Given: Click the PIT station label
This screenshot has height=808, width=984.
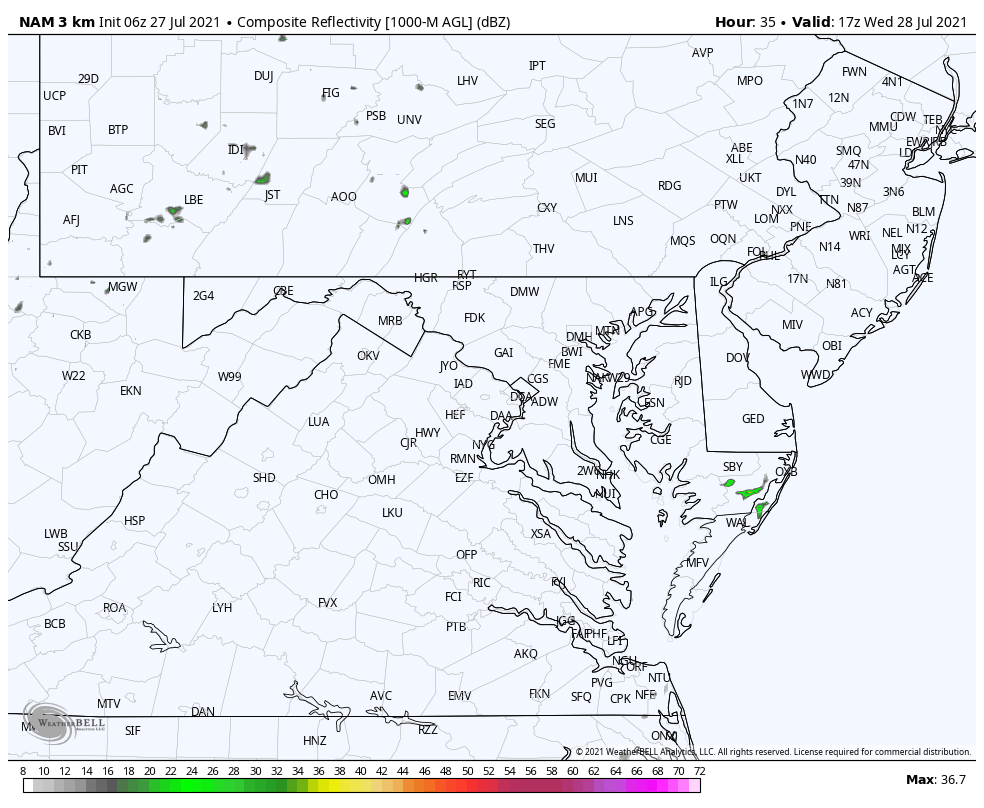Looking at the screenshot, I should tap(79, 170).
